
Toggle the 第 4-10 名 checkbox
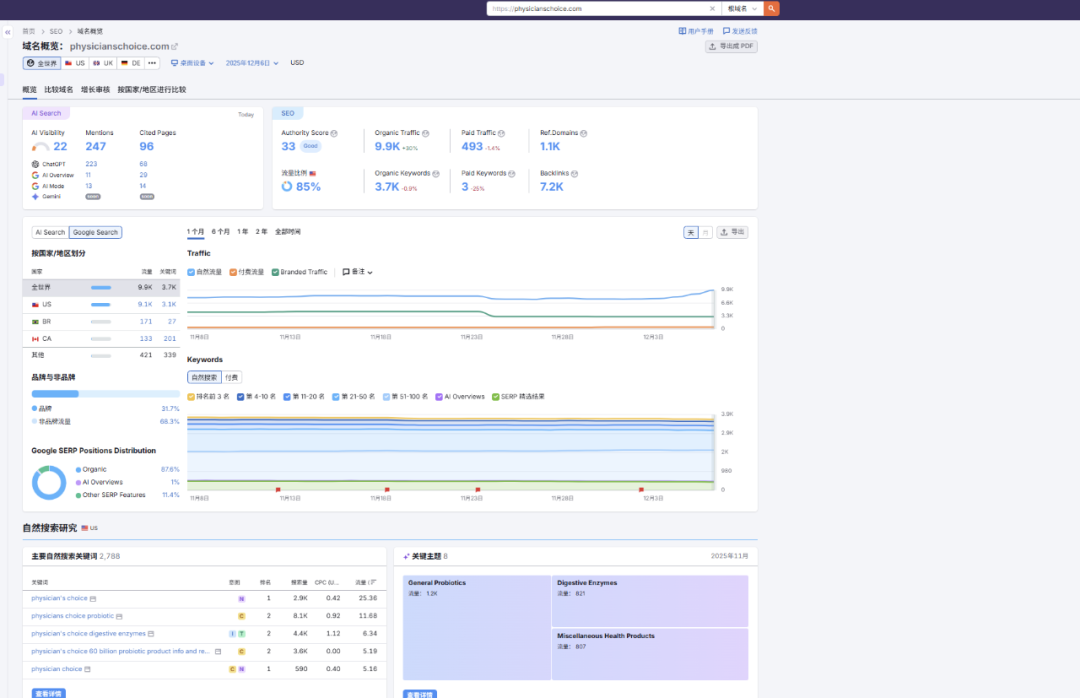240,397
